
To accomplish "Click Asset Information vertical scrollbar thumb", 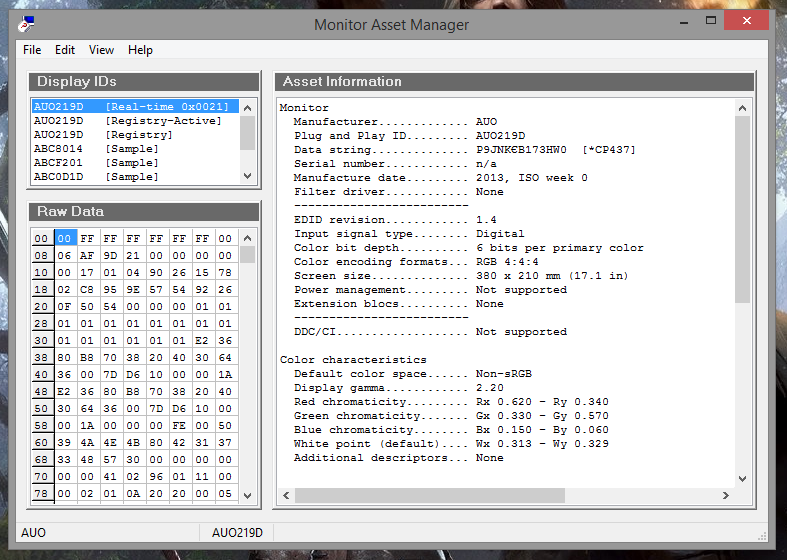I will pos(743,210).
